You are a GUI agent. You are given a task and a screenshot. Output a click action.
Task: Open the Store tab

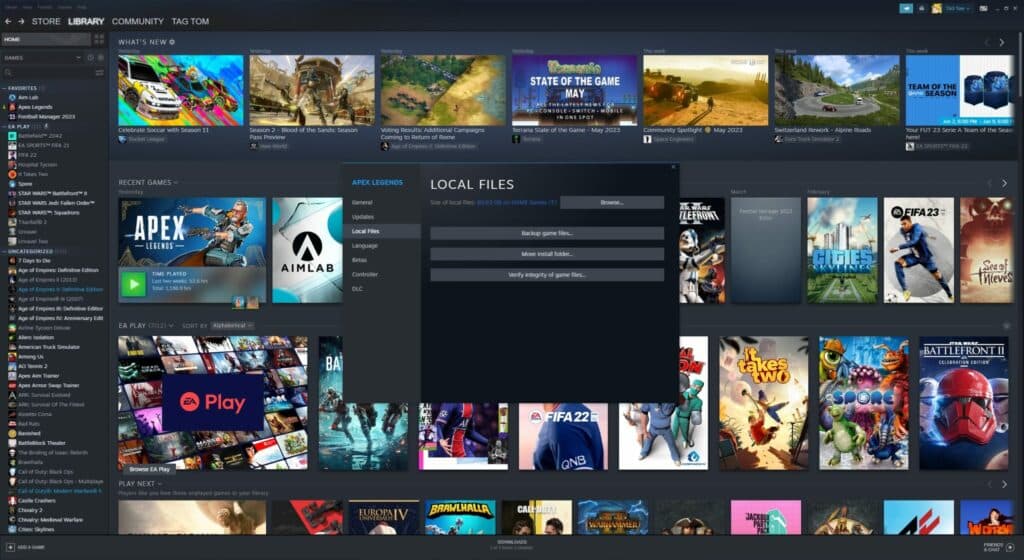[46, 21]
